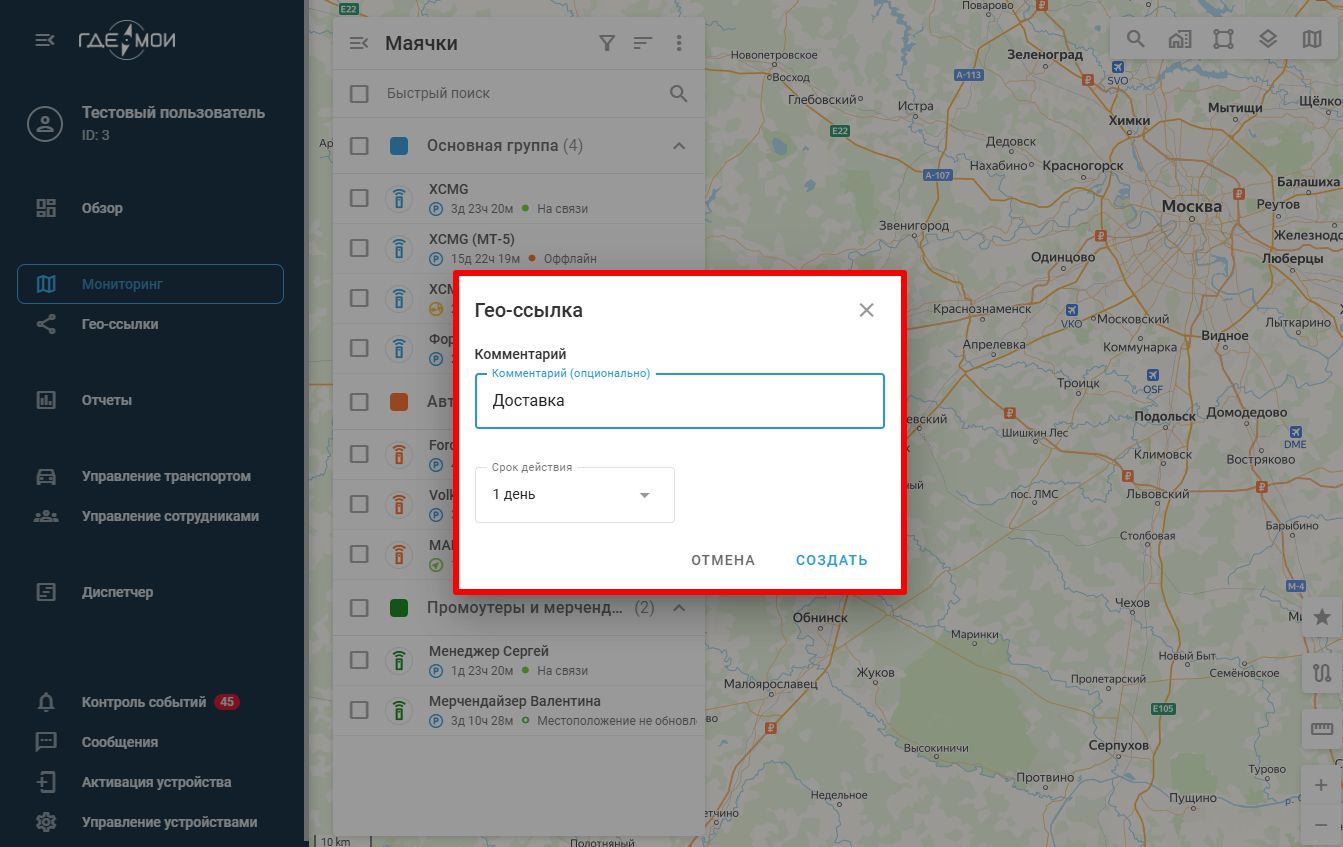Image resolution: width=1343 pixels, height=847 pixels.
Task: Check the Менеджер Сергей checkbox
Action: tap(359, 660)
